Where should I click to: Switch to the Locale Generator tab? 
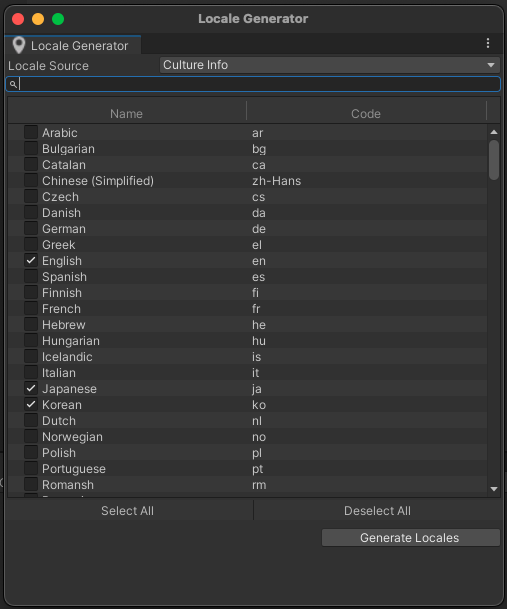(x=73, y=45)
